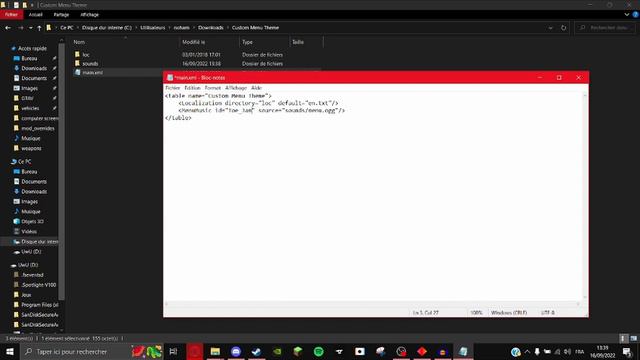Open Notepad's Aide menu

coord(256,88)
